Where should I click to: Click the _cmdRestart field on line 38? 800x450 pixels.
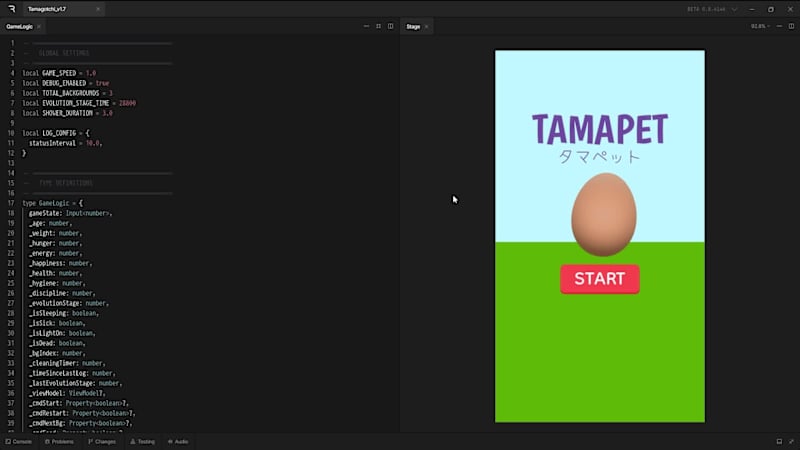[48, 413]
